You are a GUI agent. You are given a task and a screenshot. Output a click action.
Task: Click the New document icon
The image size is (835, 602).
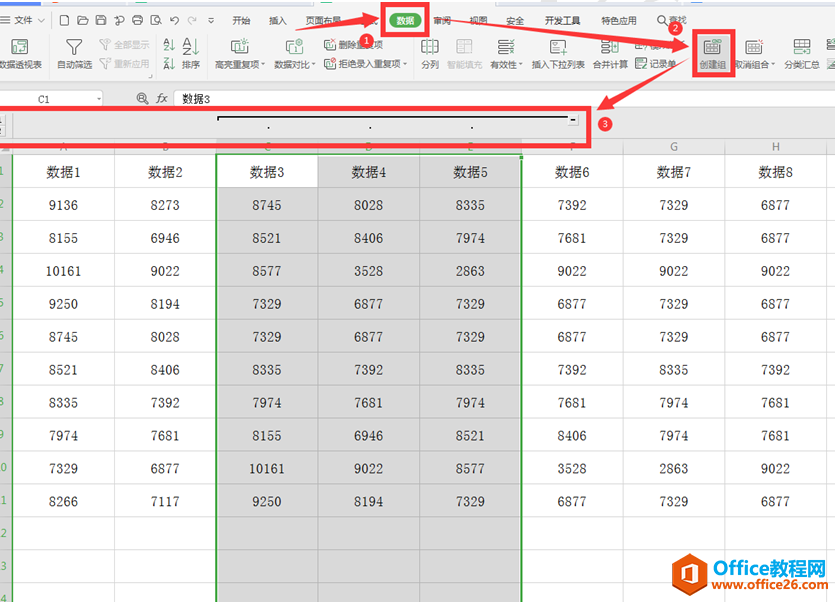[x=64, y=20]
